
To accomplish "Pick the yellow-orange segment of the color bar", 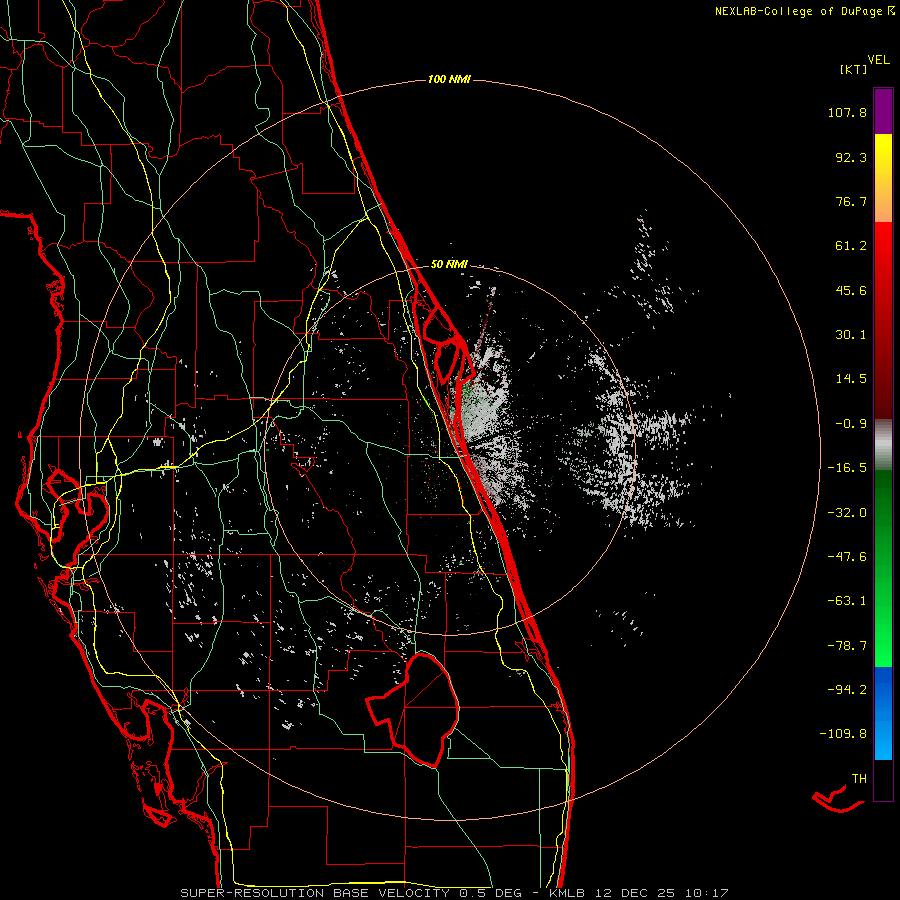I will pyautogui.click(x=883, y=178).
